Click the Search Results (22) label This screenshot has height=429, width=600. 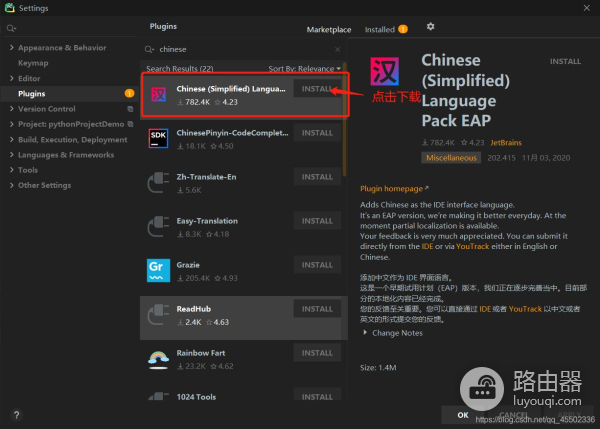(x=179, y=69)
